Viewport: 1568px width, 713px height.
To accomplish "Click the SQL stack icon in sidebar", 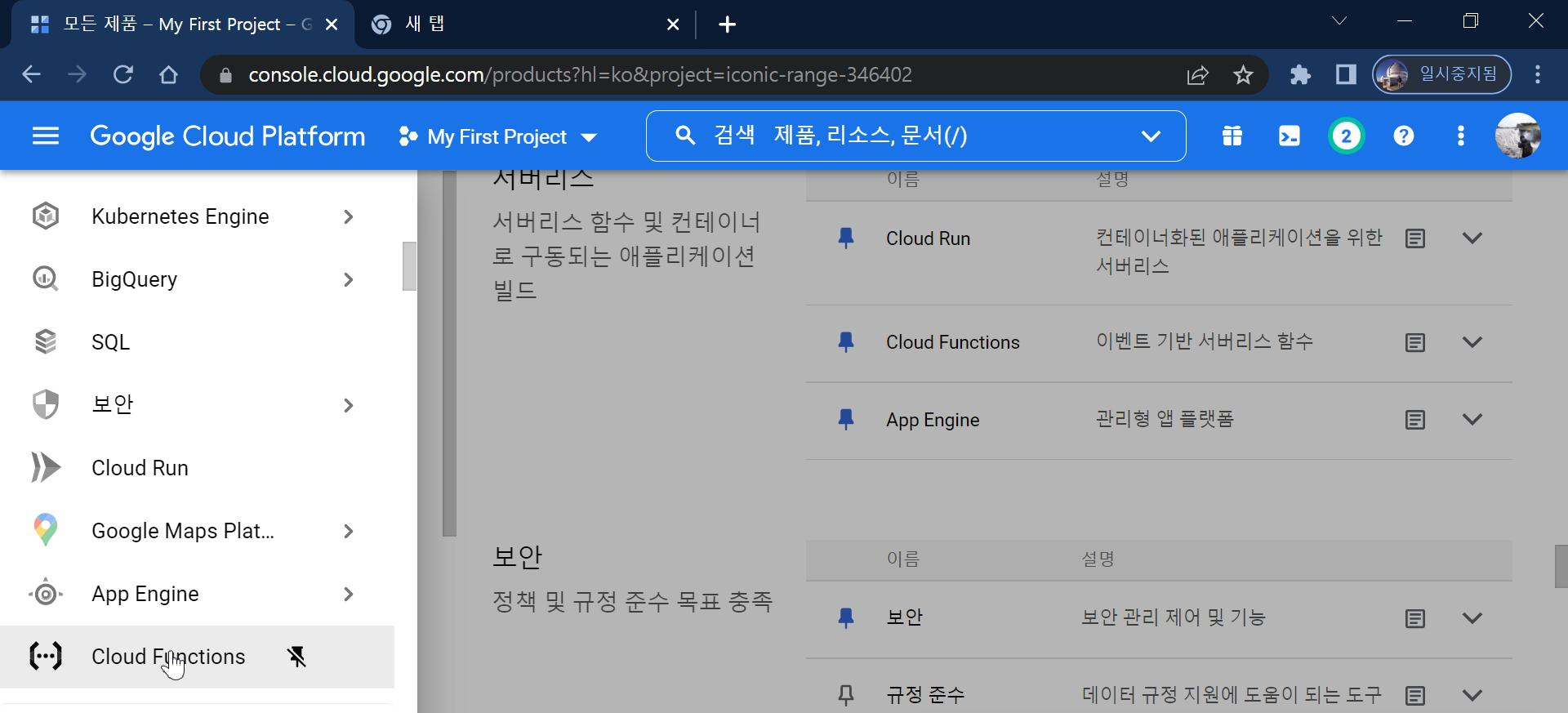I will (x=46, y=342).
